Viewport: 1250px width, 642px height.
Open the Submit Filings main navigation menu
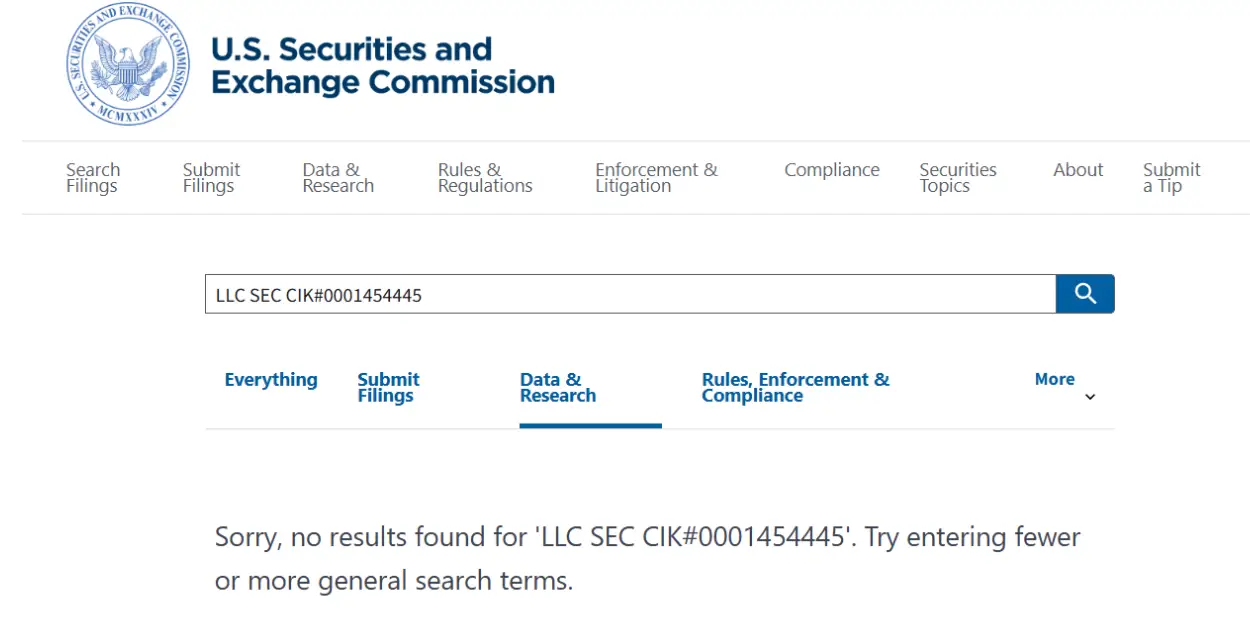[x=211, y=178]
